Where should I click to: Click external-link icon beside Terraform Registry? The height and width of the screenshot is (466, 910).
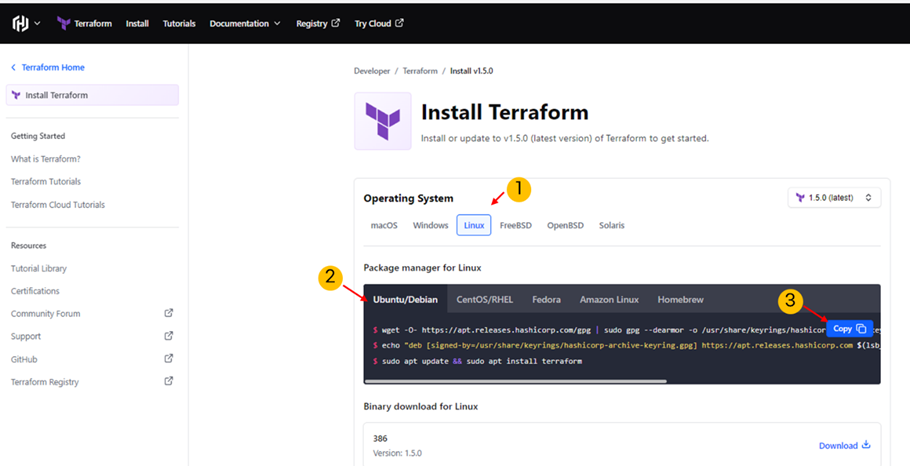[x=168, y=381]
